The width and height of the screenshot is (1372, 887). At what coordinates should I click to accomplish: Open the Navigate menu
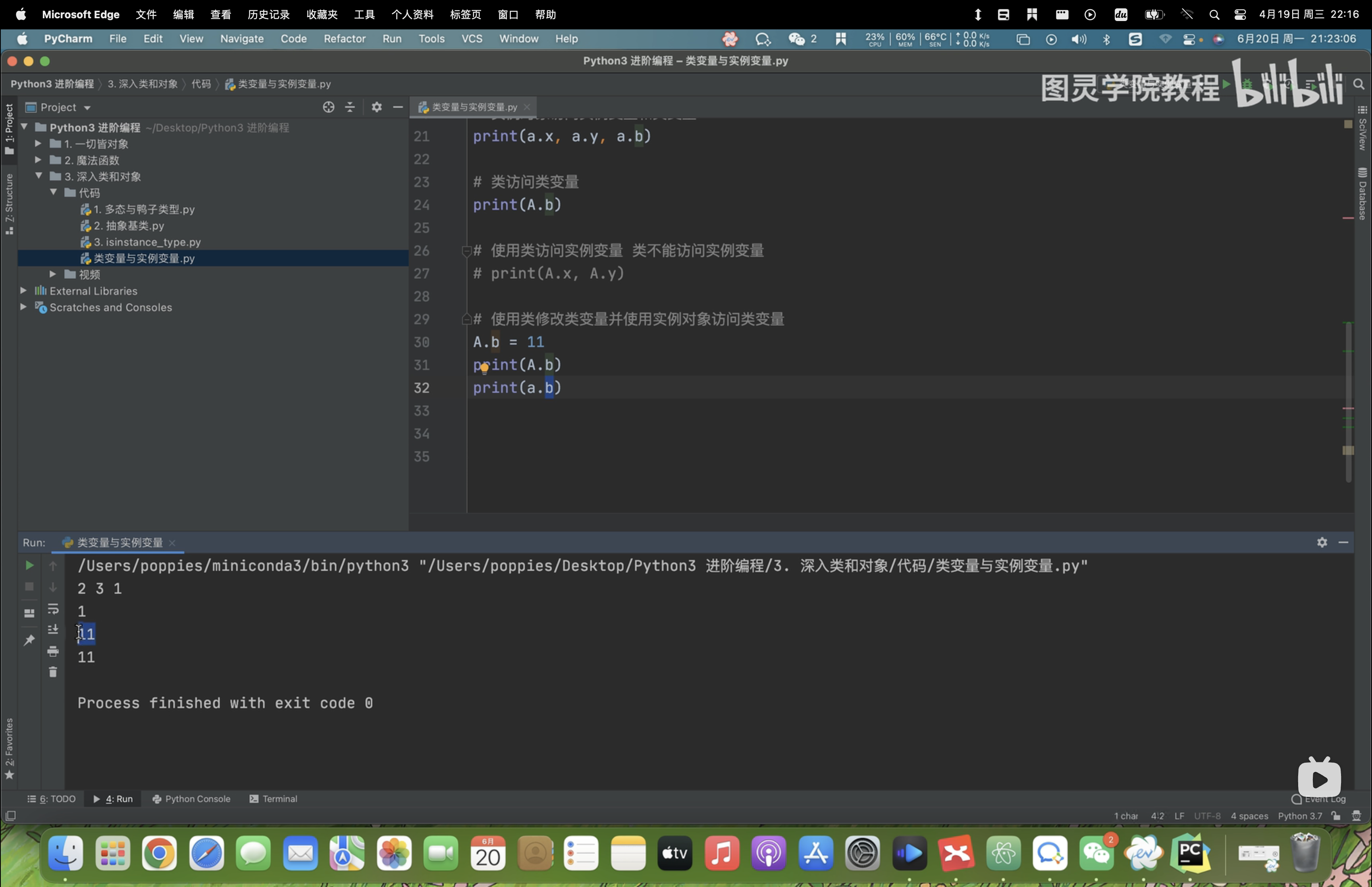[x=242, y=39]
